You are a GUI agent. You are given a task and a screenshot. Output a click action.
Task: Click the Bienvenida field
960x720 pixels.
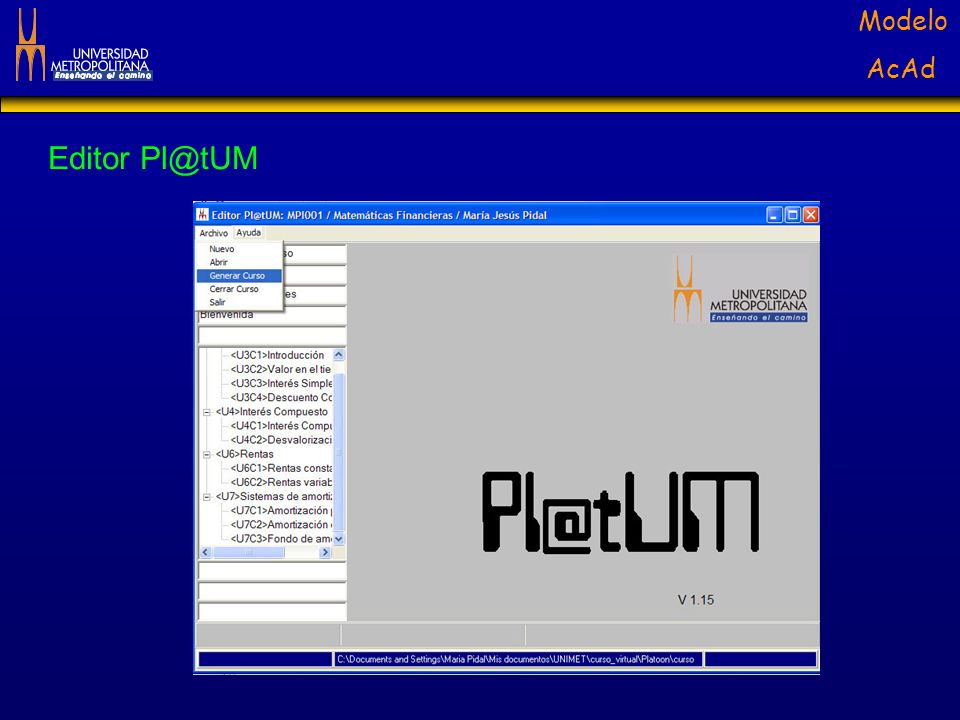click(x=272, y=315)
